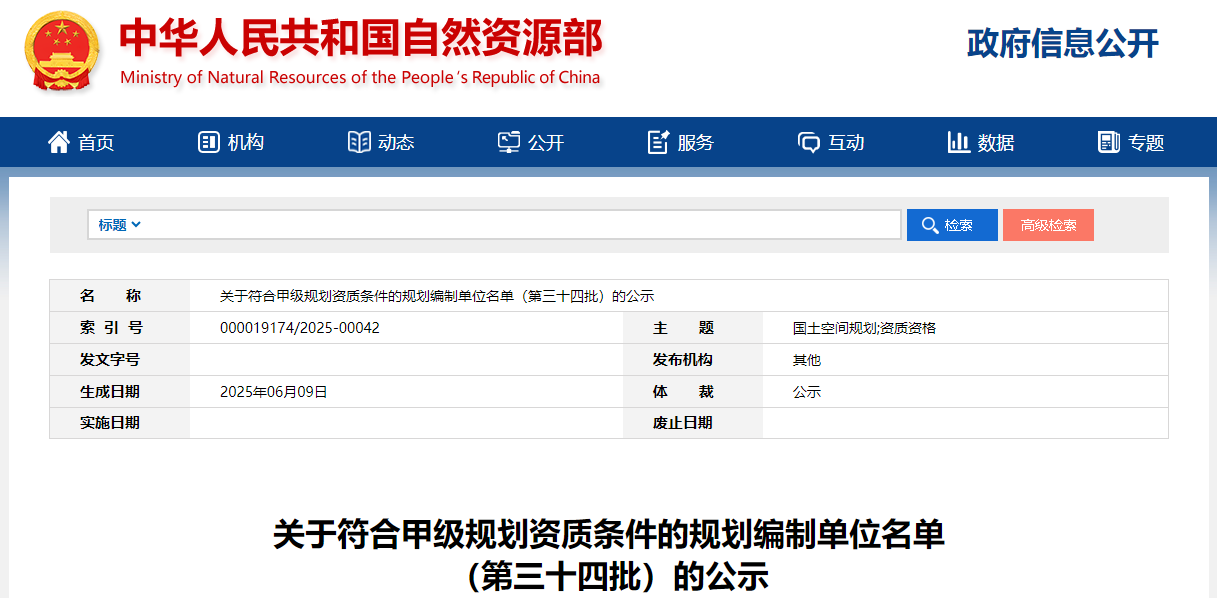Click the 高级检索 advanced search button

[1048, 225]
